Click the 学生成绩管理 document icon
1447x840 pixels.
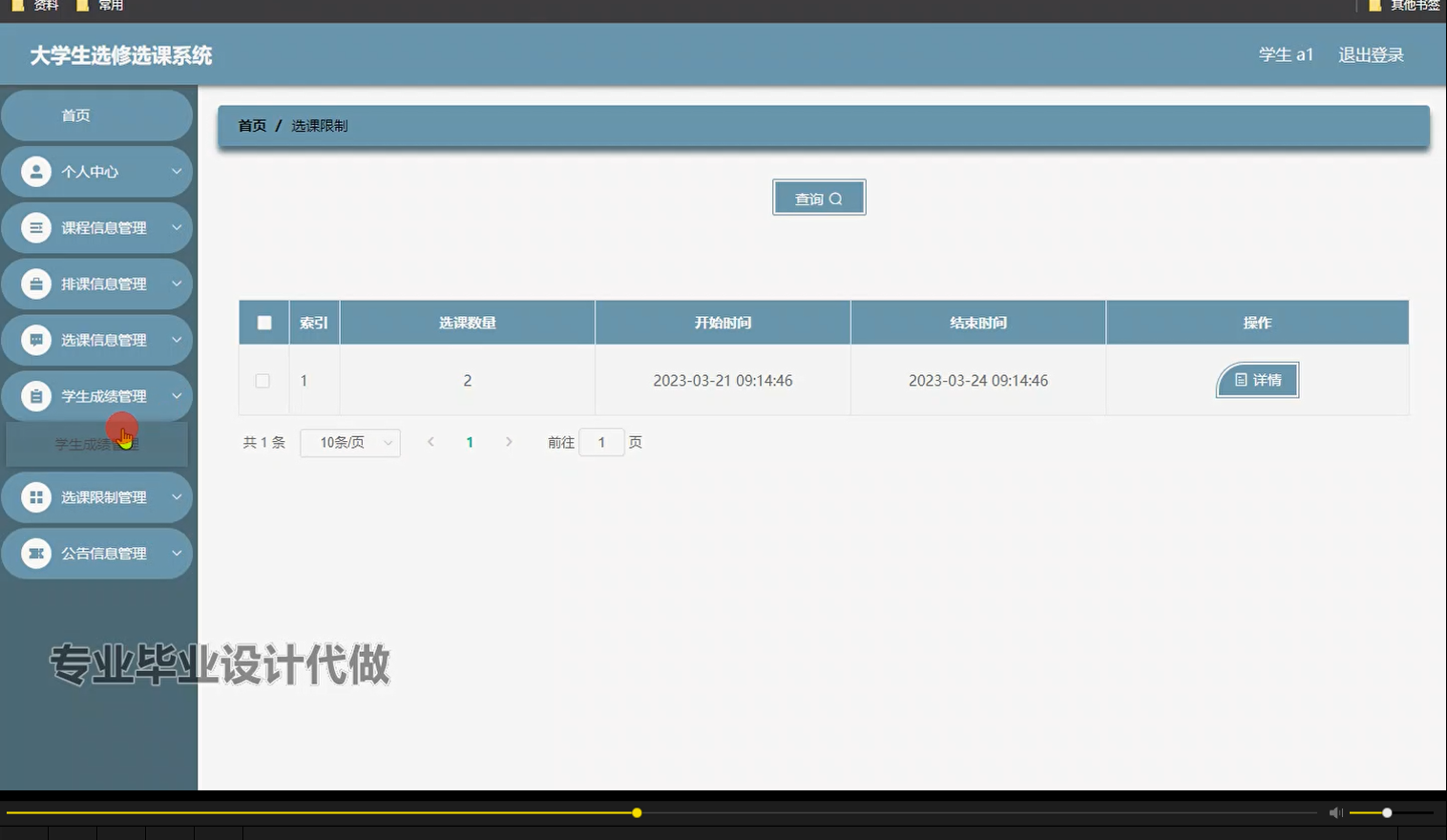point(35,395)
